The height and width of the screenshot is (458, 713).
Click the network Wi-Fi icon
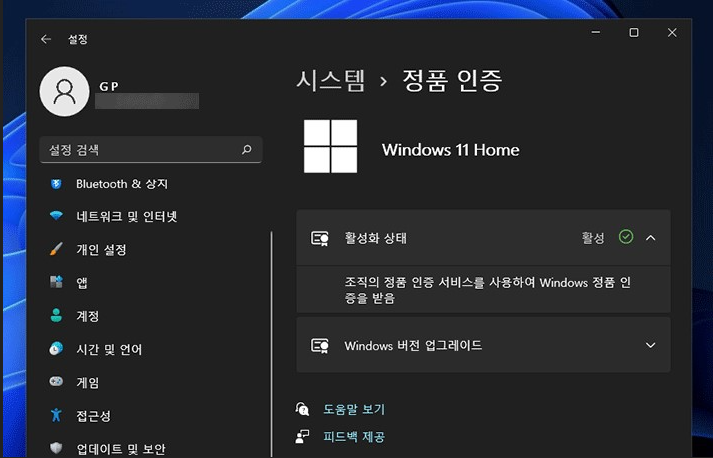pos(56,216)
